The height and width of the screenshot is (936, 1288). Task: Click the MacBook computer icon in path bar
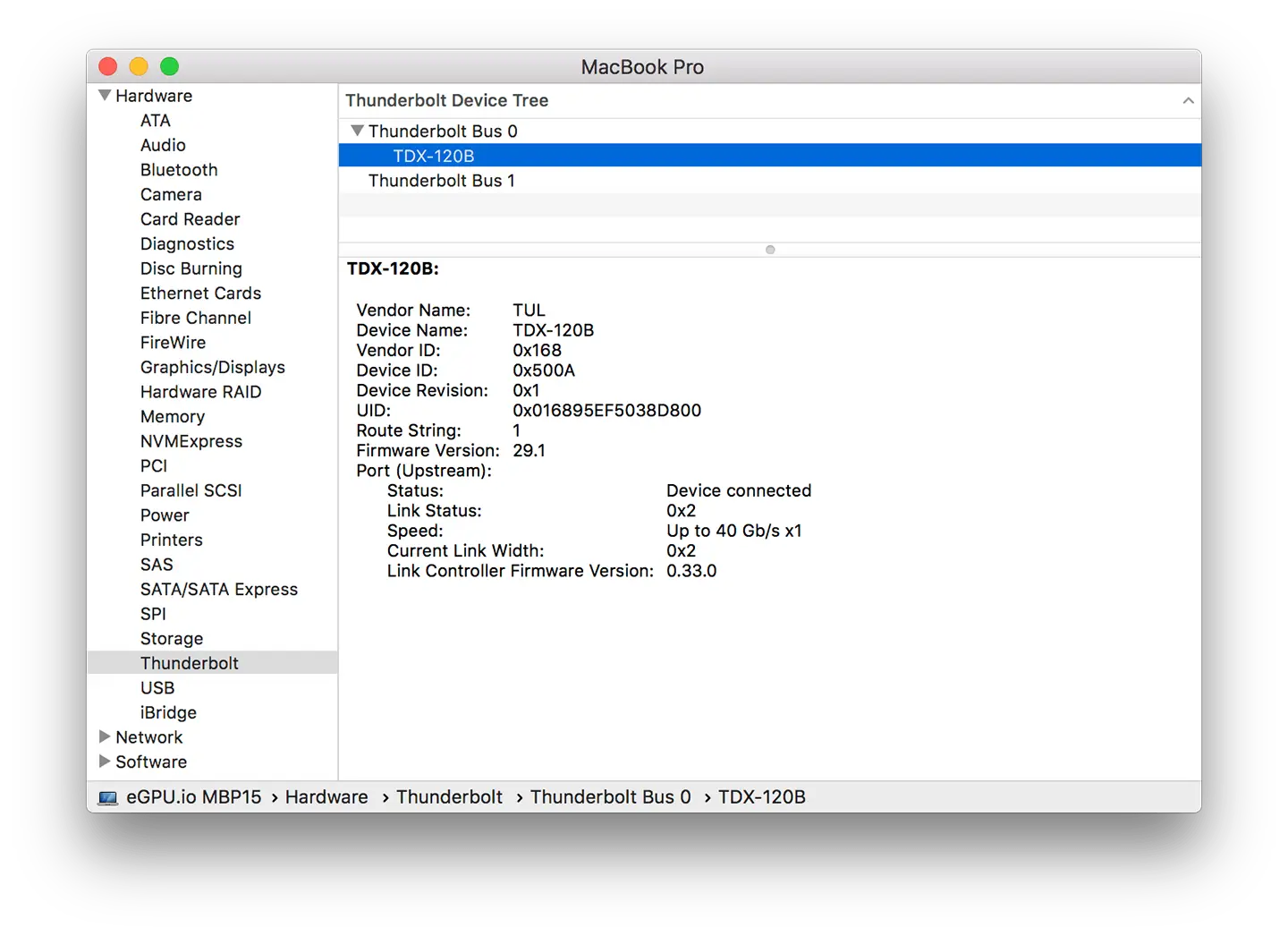tap(108, 797)
